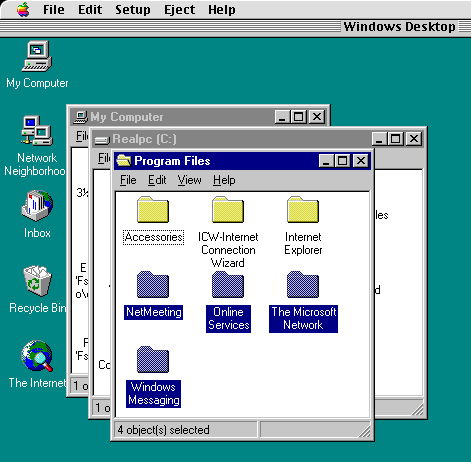The image size is (471, 462).
Task: Select the NetMeeting folder icon
Action: pyautogui.click(x=153, y=284)
